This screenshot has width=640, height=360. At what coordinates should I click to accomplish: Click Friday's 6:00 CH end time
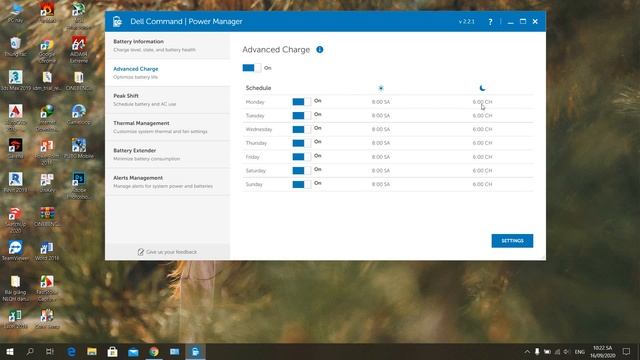[x=482, y=157]
